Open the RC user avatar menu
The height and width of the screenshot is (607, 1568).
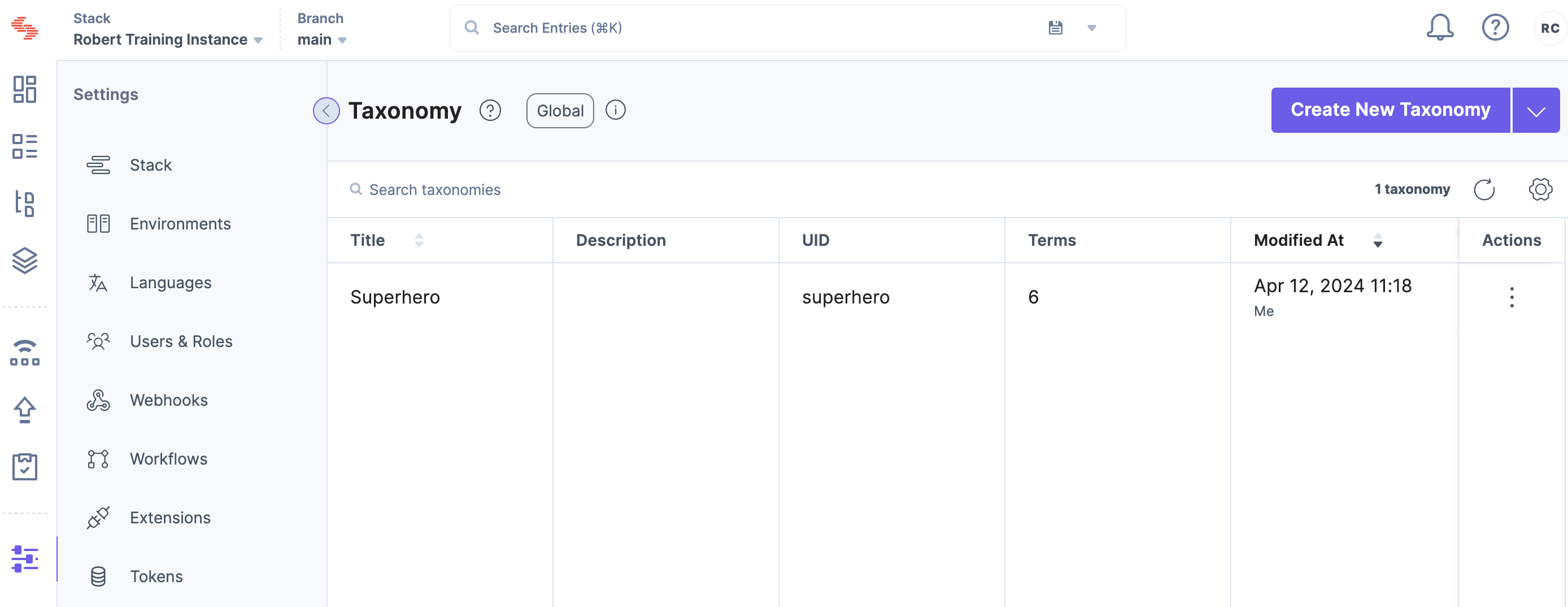pyautogui.click(x=1550, y=28)
